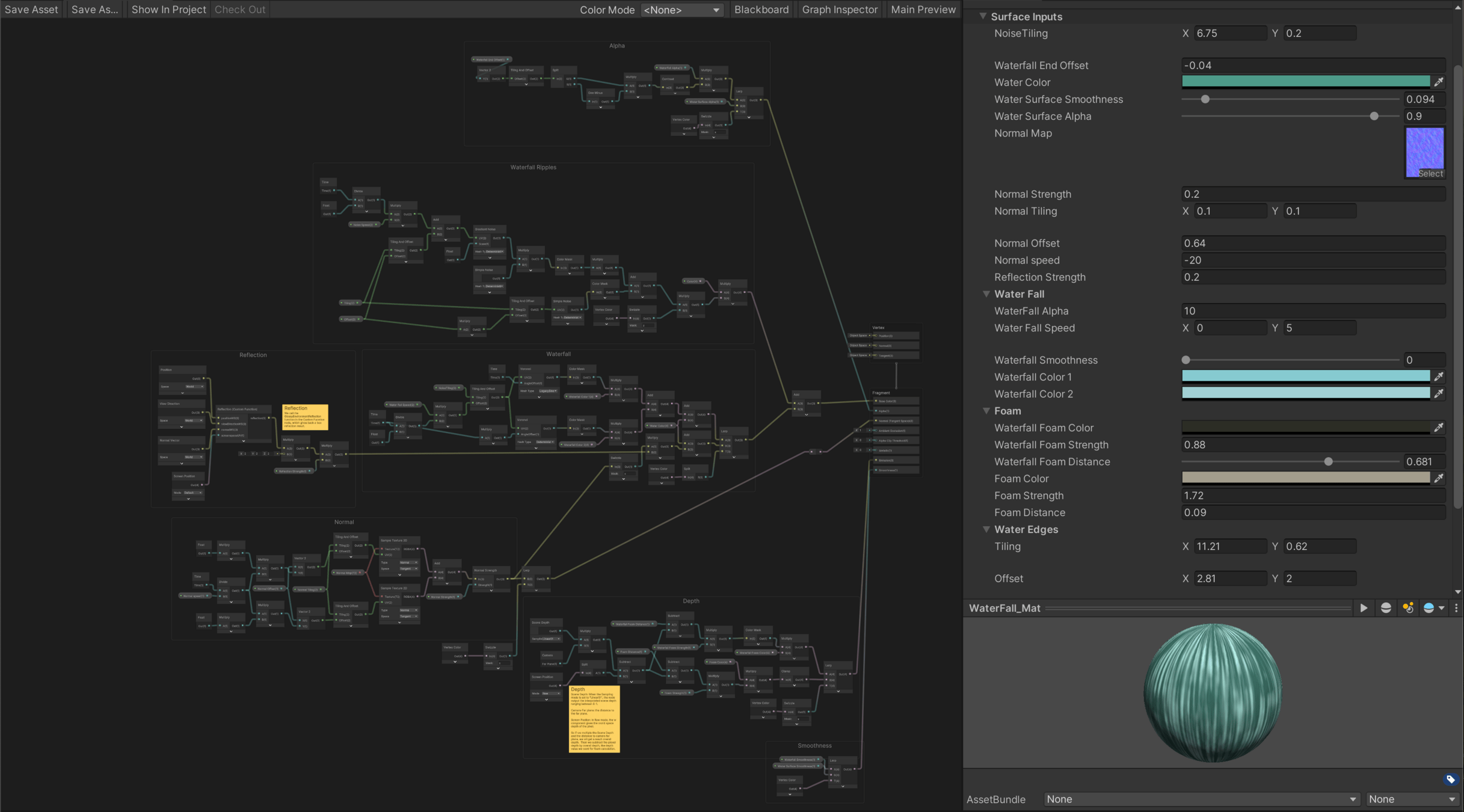Click the Water Color teal swatch
The width and height of the screenshot is (1464, 812).
(x=1305, y=82)
